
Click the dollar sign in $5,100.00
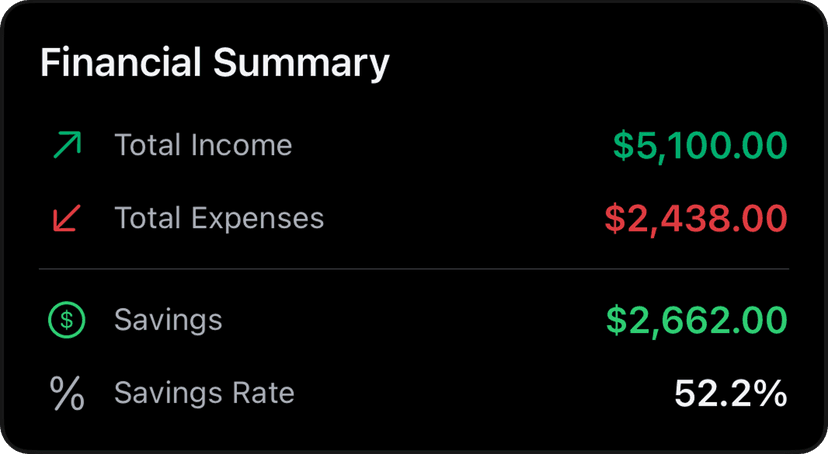623,146
